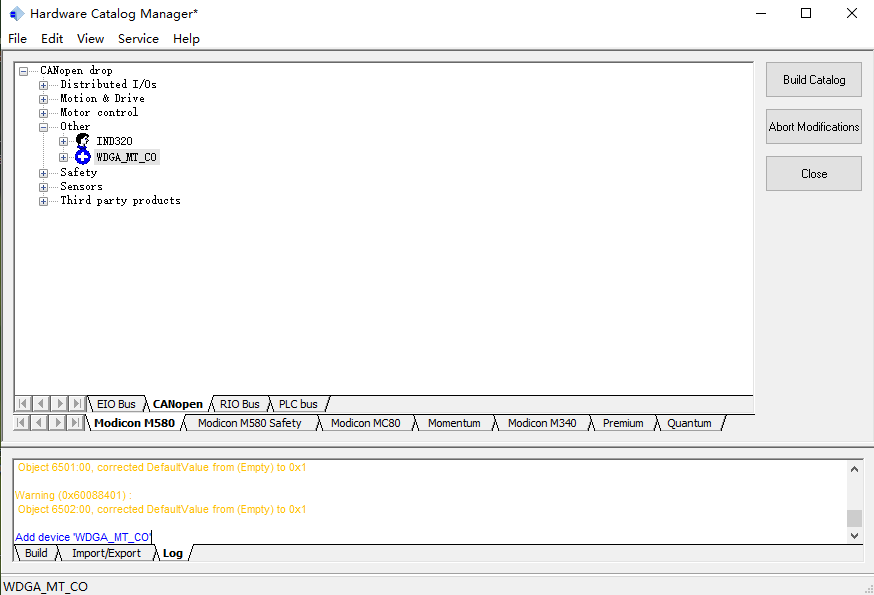Switch to the Quantum tab
The width and height of the screenshot is (874, 595).
[x=690, y=423]
